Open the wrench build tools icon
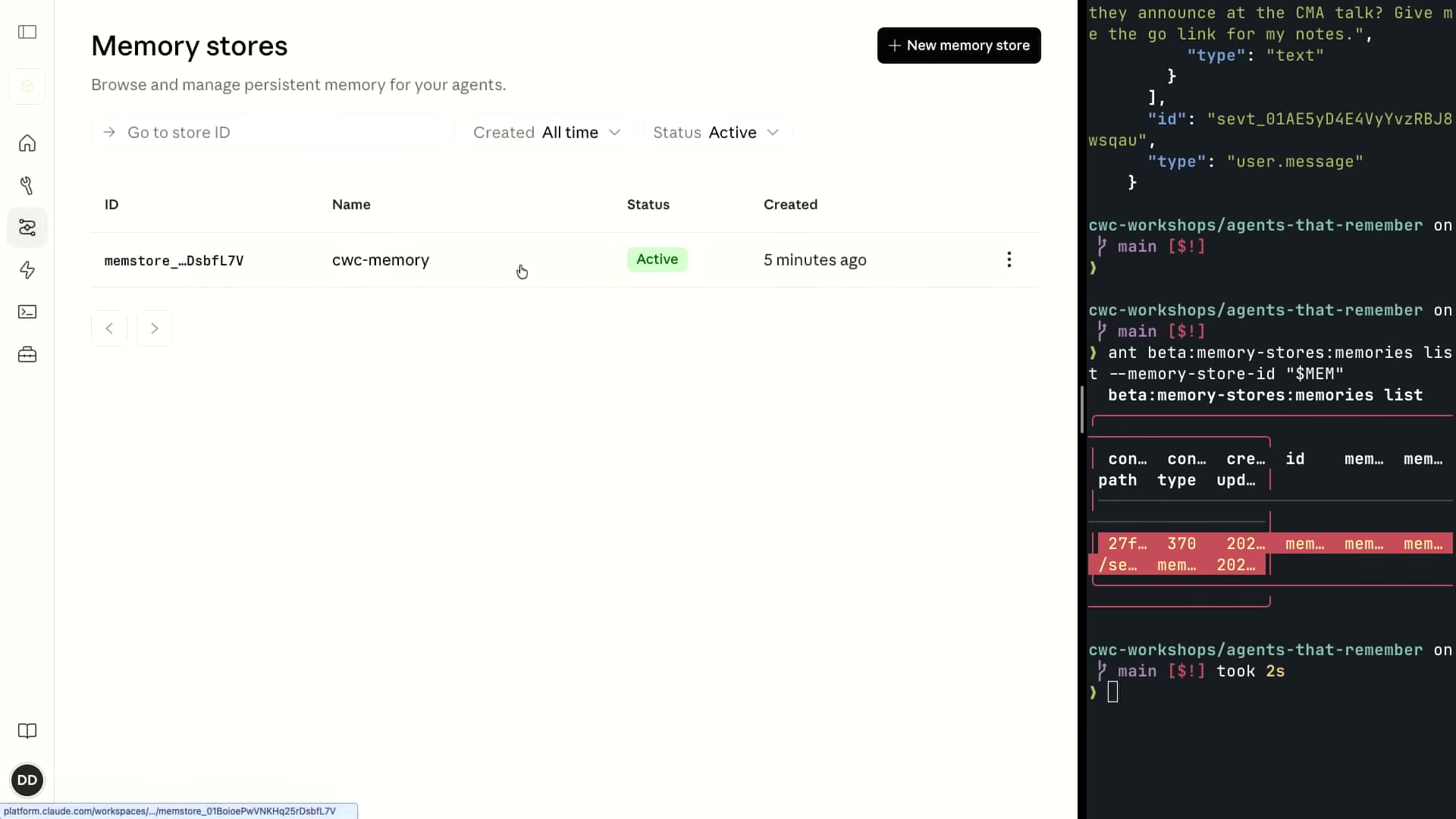The height and width of the screenshot is (819, 1456). pyautogui.click(x=27, y=186)
